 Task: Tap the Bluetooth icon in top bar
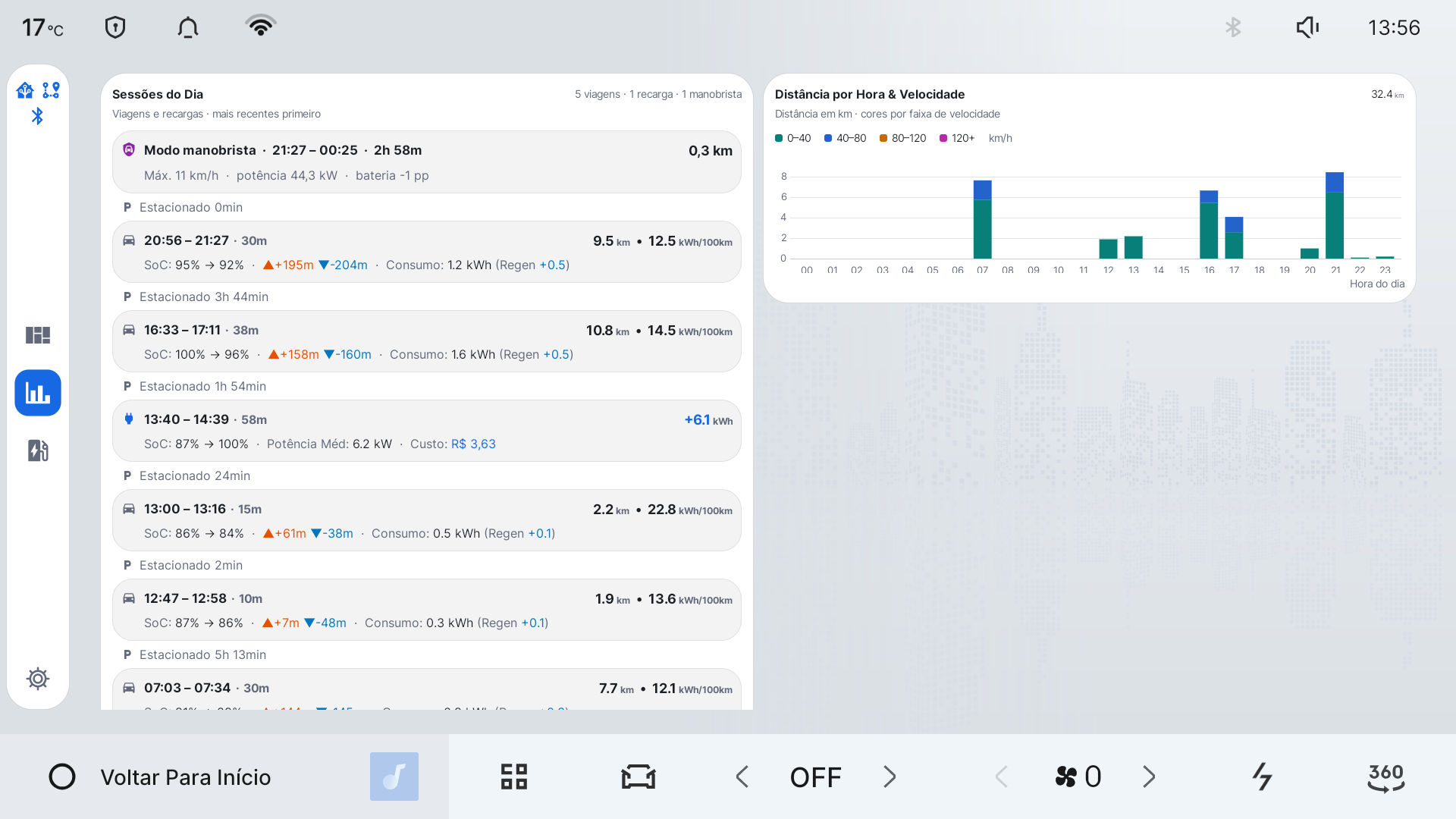[x=1233, y=27]
